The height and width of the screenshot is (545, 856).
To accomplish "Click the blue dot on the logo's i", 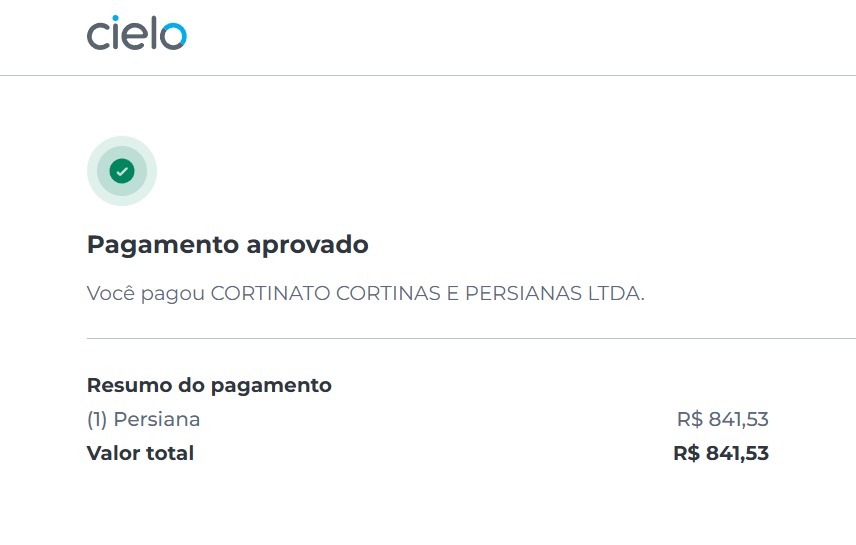I will tap(115, 19).
